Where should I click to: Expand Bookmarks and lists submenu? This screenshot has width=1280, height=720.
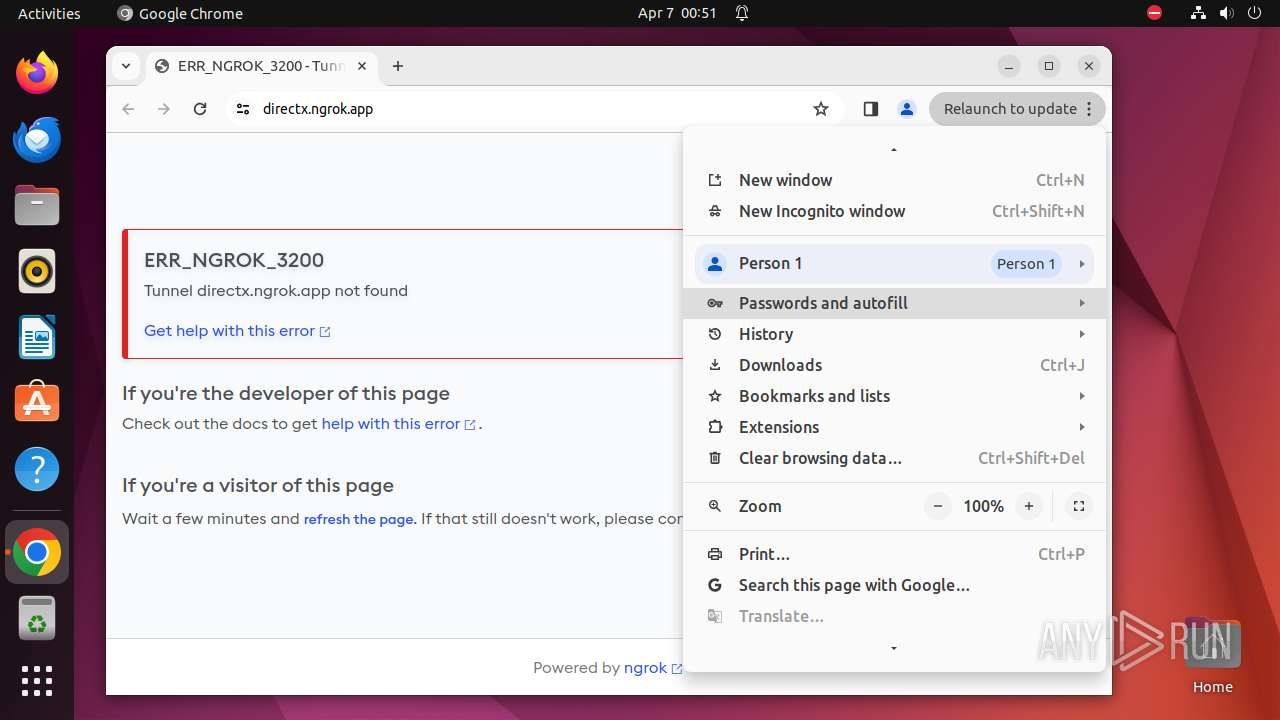(x=895, y=396)
